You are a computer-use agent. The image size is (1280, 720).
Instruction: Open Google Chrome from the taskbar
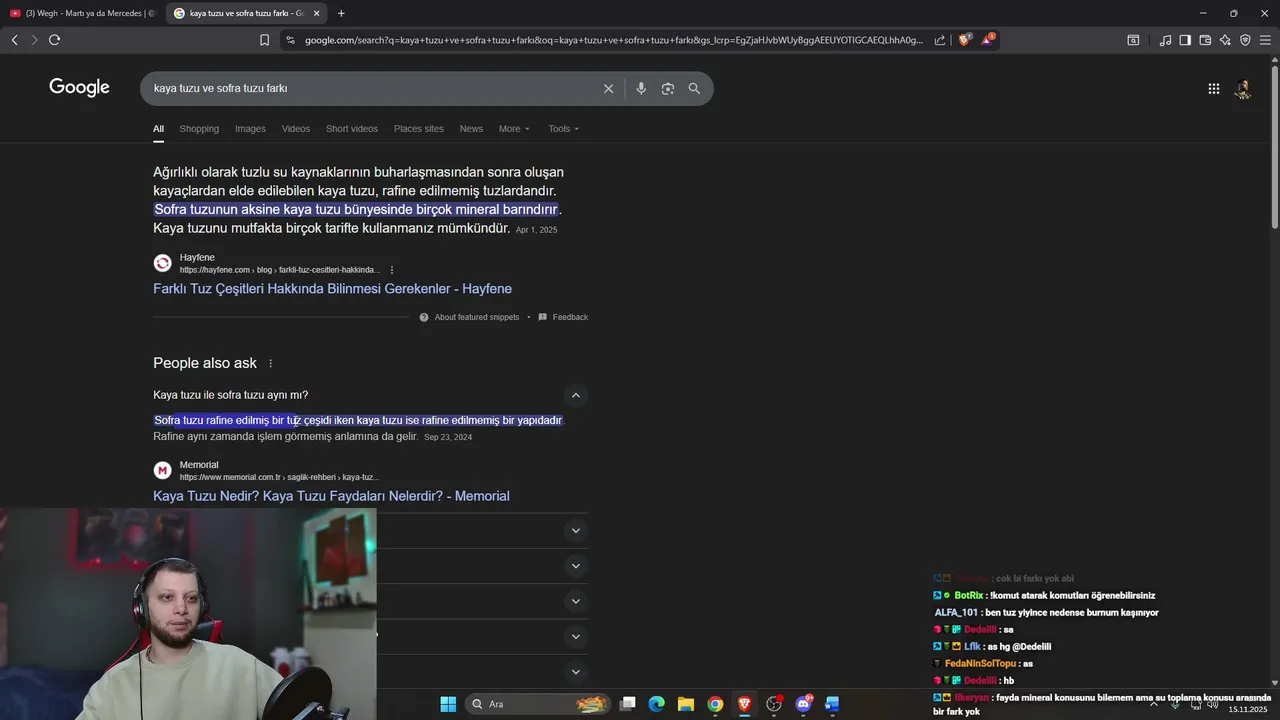(715, 704)
